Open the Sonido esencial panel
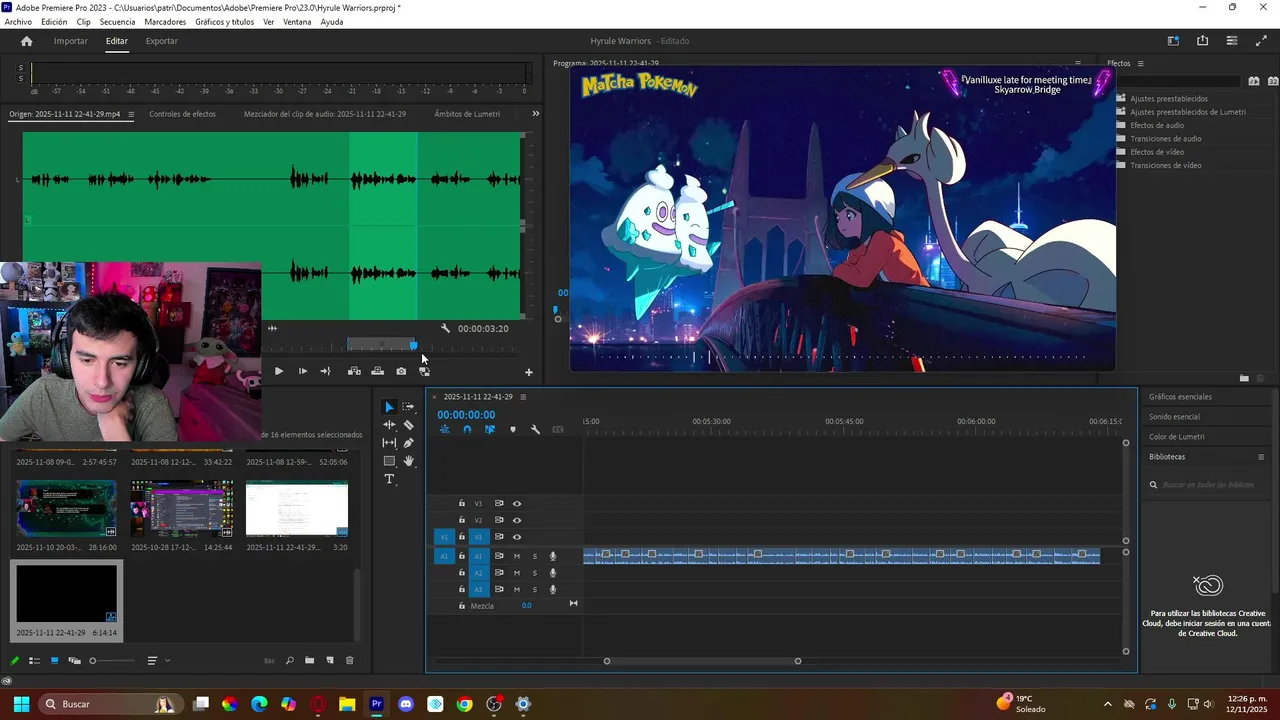The height and width of the screenshot is (720, 1280). coord(1174,417)
